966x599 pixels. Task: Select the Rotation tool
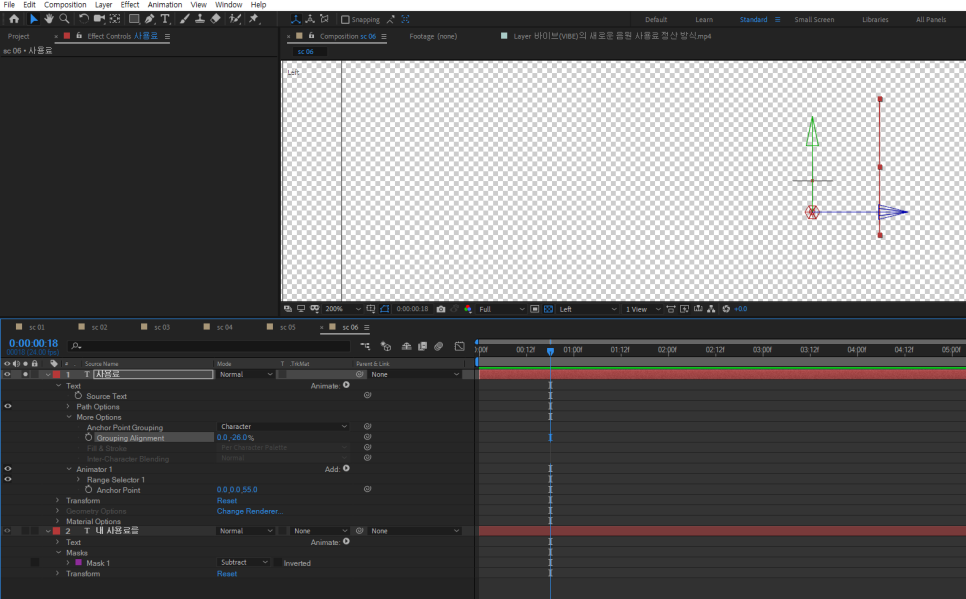[84, 19]
